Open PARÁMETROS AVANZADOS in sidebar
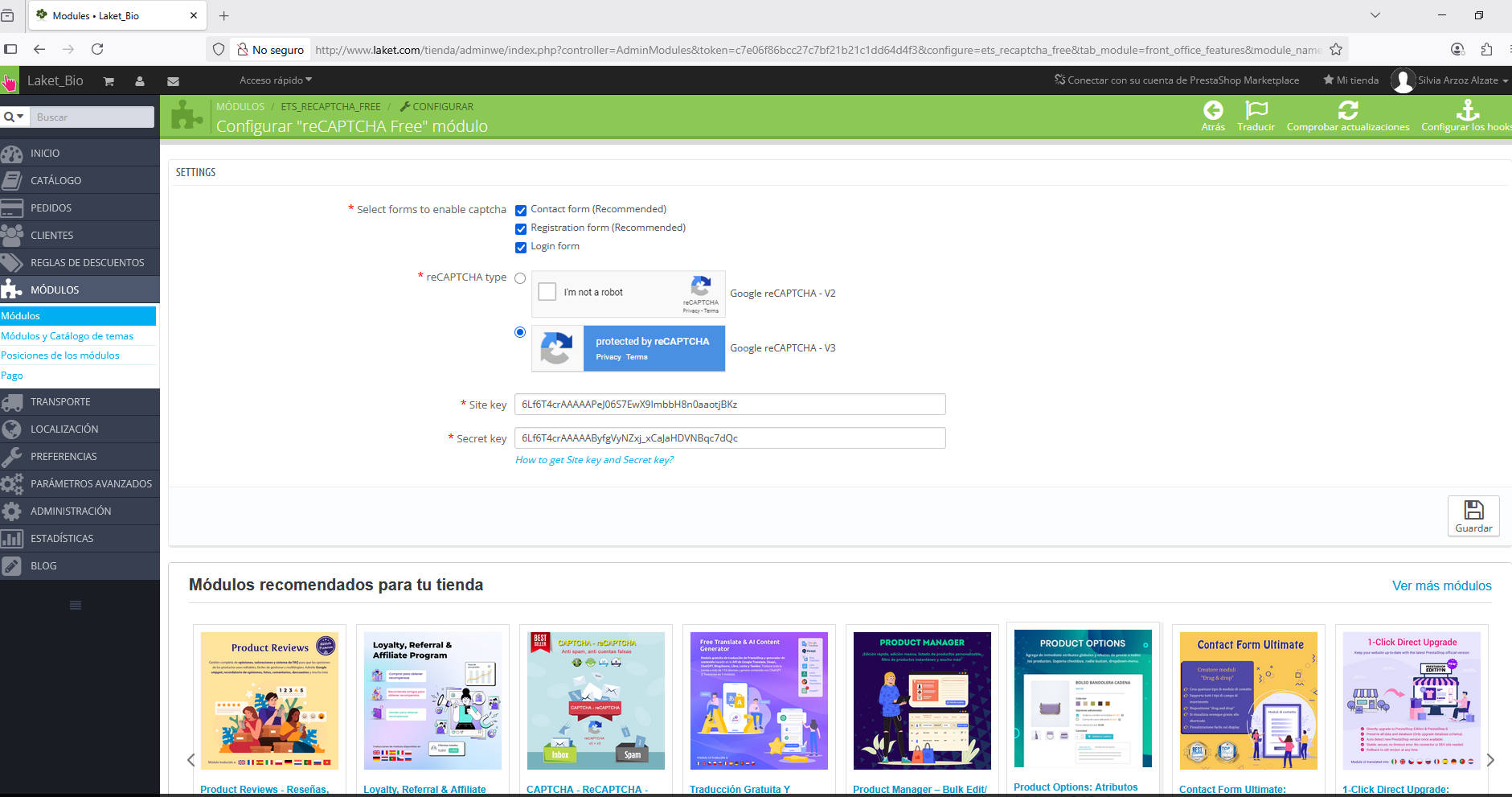The image size is (1512, 797). (80, 483)
